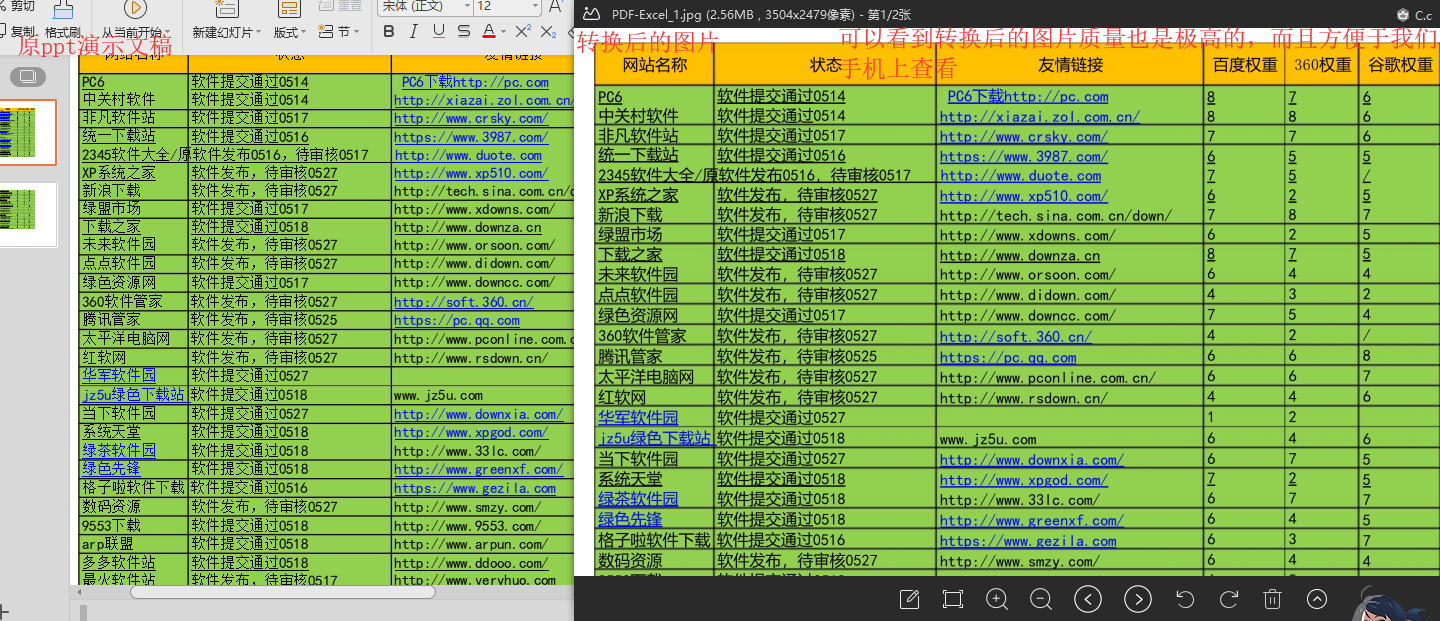
Task: Toggle strikethrough formatting
Action: coord(464,31)
